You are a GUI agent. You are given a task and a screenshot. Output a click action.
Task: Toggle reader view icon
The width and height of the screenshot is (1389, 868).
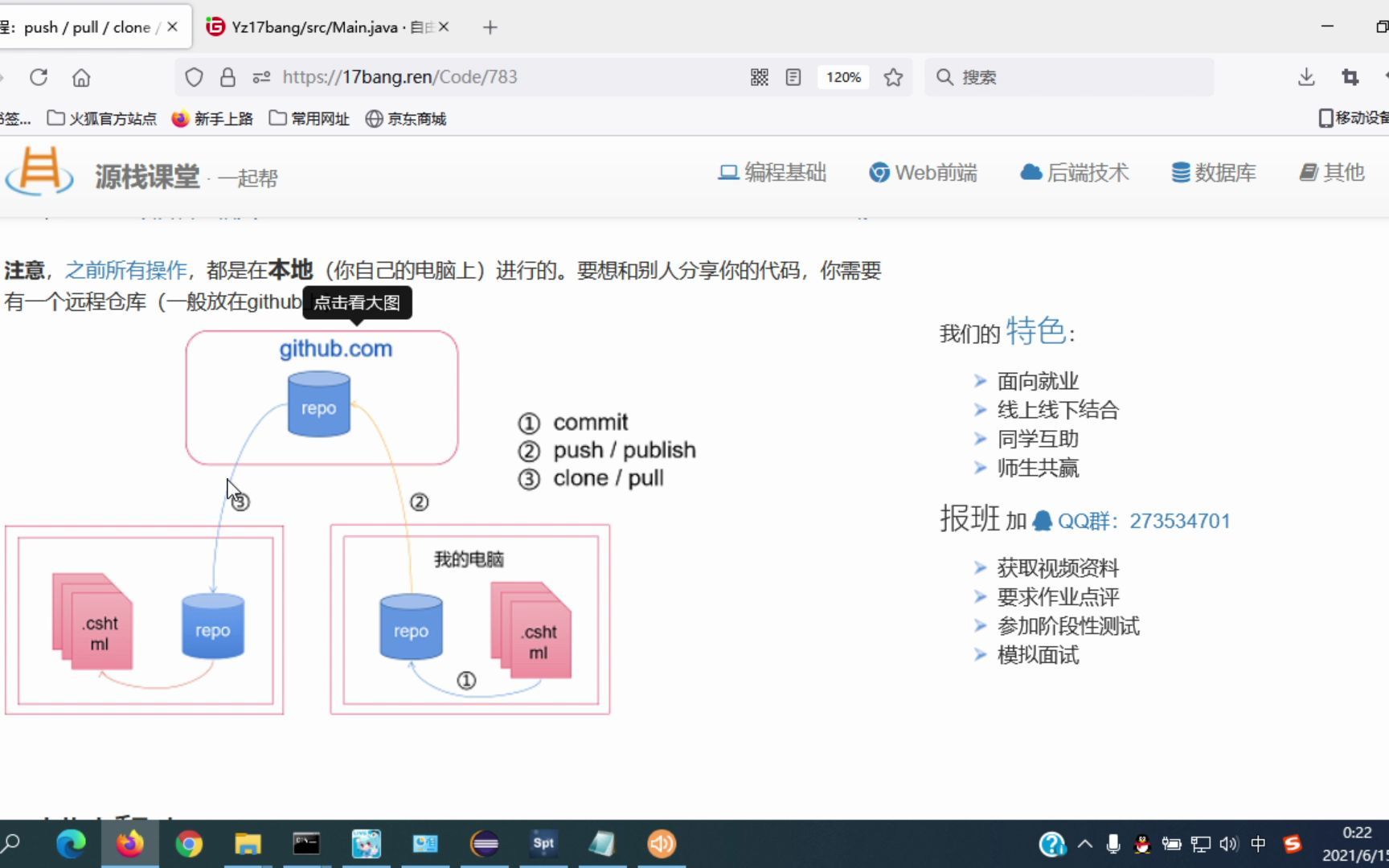[793, 77]
